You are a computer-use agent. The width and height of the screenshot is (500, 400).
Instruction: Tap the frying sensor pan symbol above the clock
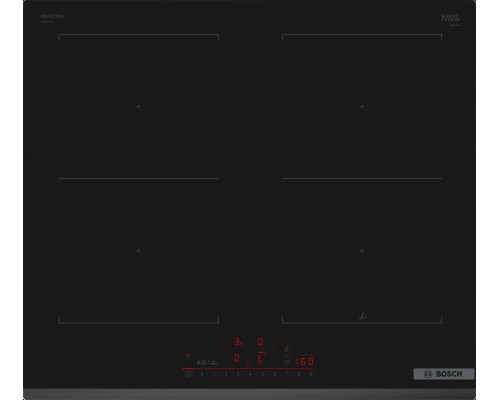coord(286,349)
